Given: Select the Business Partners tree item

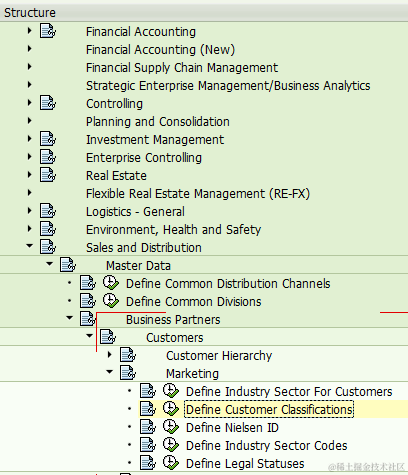Looking at the screenshot, I should click(173, 320).
